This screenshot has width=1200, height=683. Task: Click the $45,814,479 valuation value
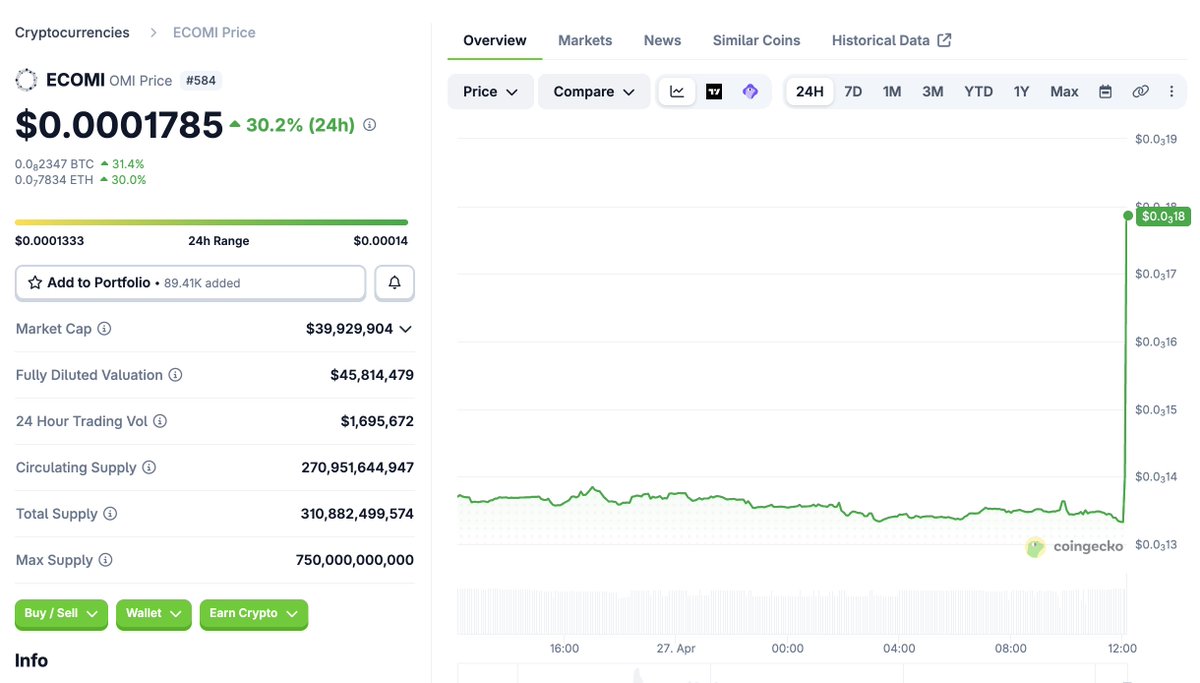point(372,375)
